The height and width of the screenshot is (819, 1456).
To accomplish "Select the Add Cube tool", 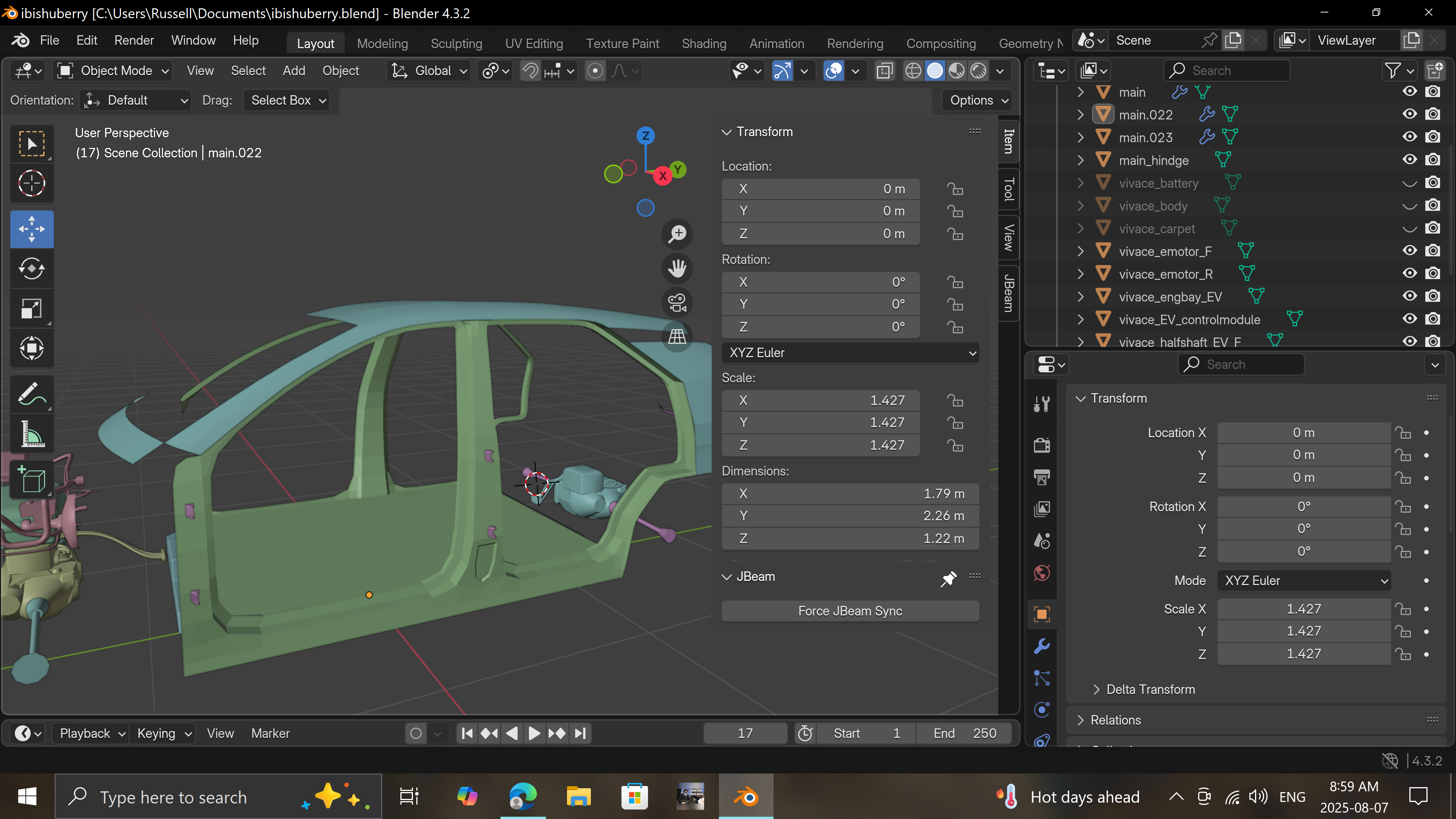I will [31, 479].
